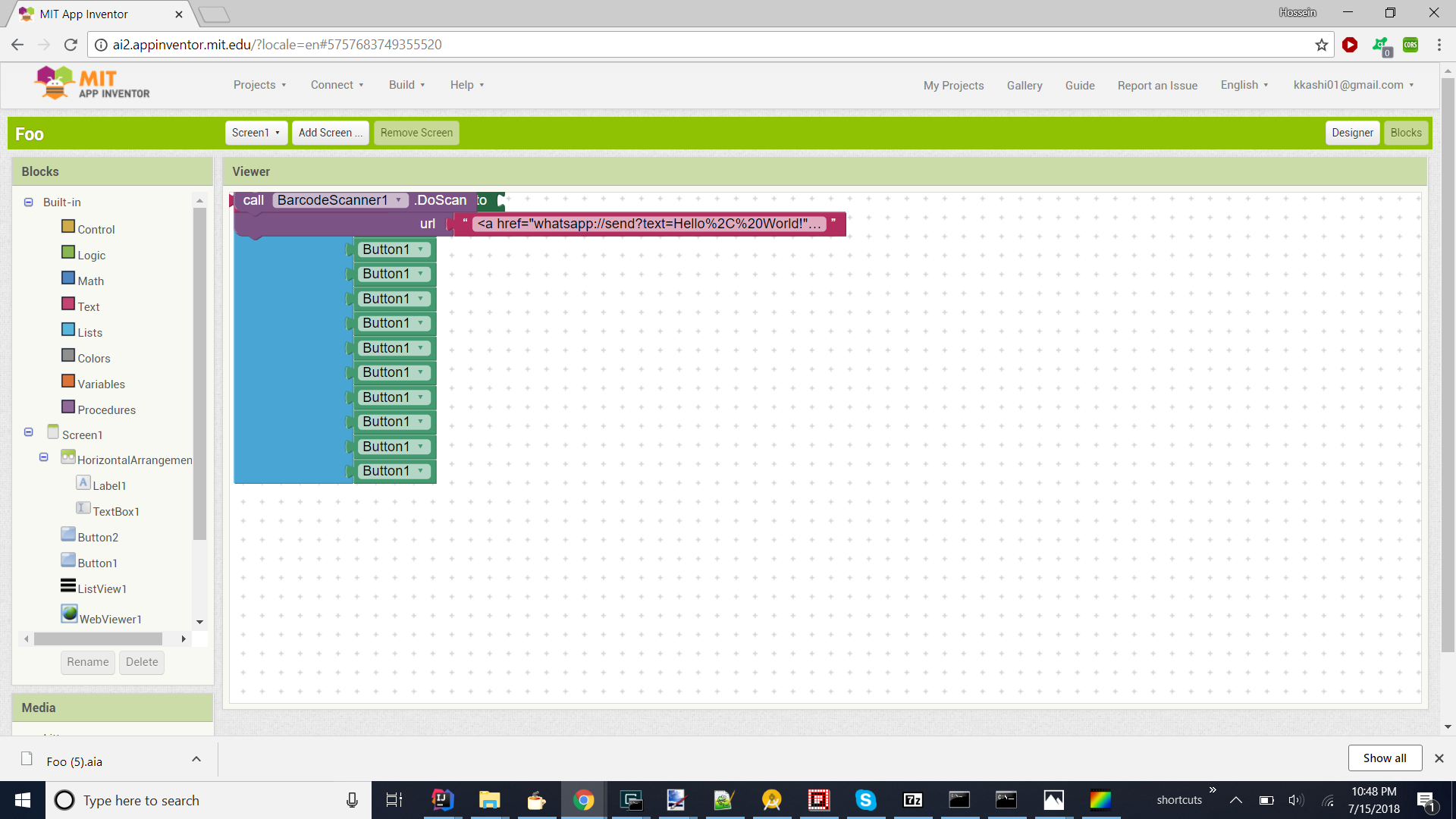Open the Lists blocks drawer
Image resolution: width=1456 pixels, height=819 pixels.
[90, 332]
